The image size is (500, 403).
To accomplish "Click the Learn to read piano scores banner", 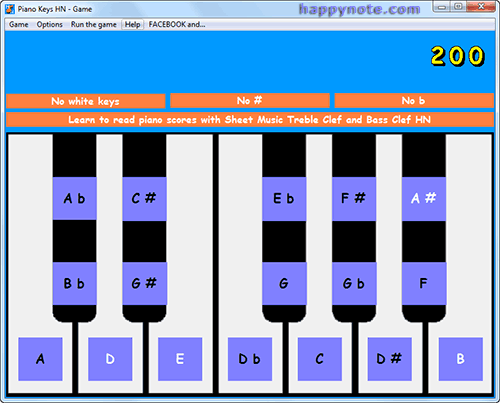I will 250,120.
